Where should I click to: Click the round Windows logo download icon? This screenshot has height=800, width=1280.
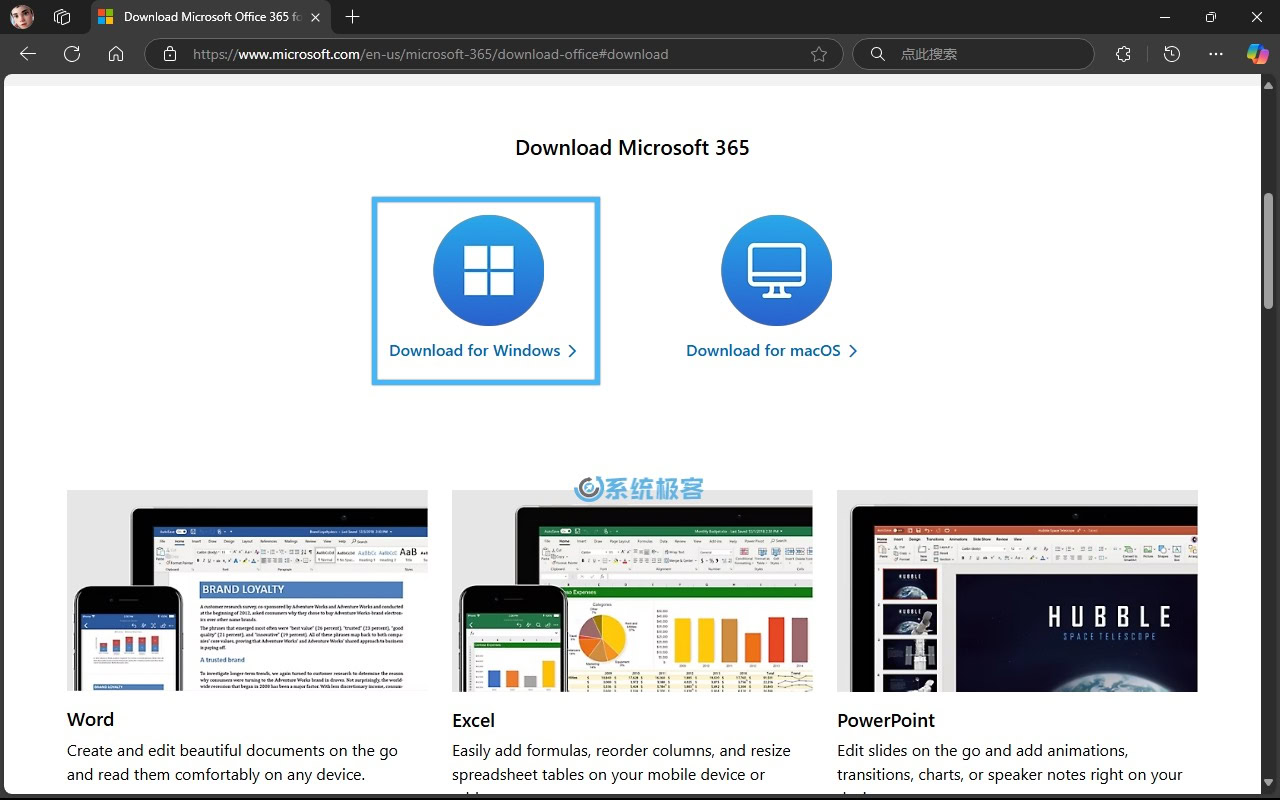click(x=488, y=270)
